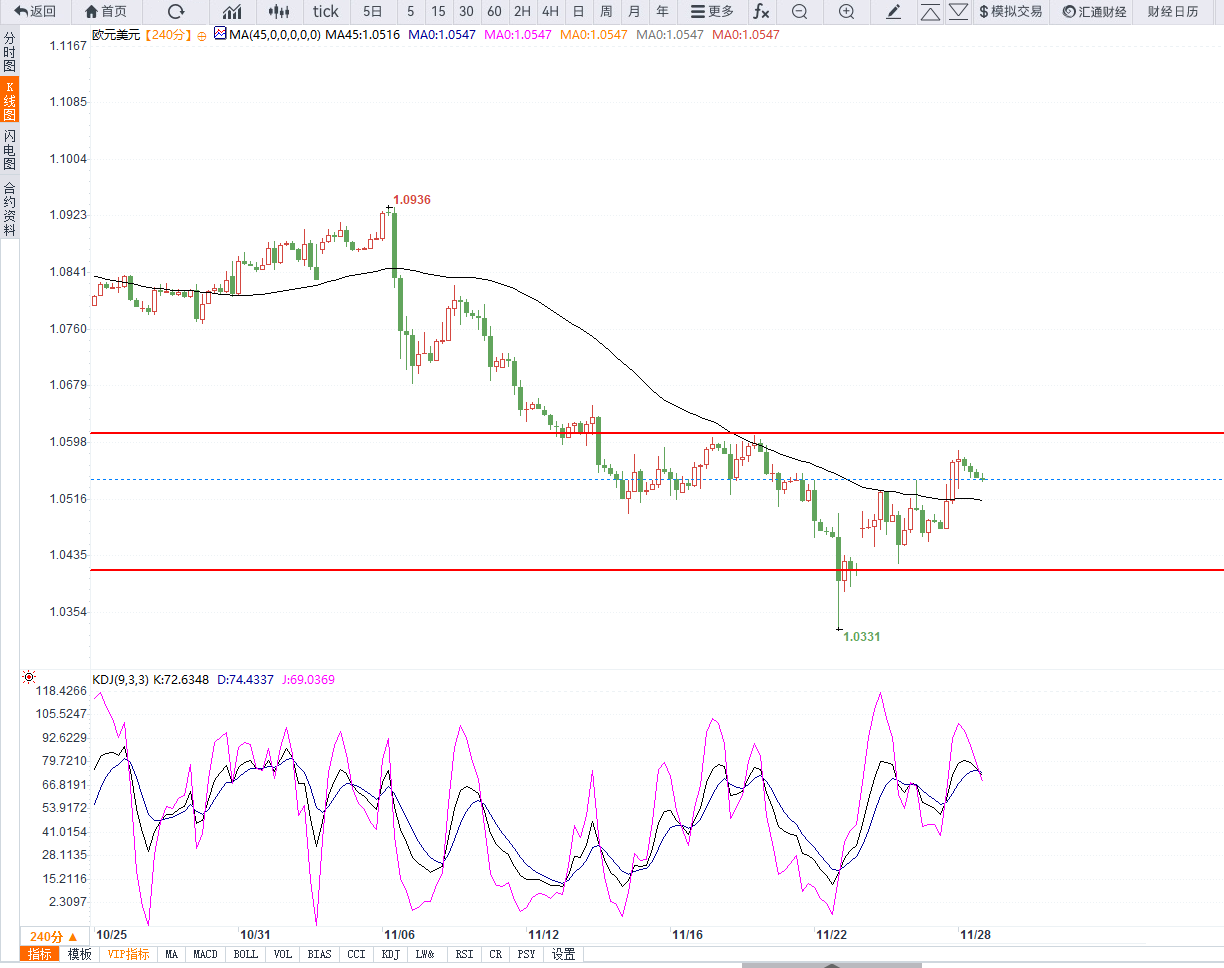This screenshot has height=968, width=1224.
Task: Apply the CR indicator
Action: 496,954
